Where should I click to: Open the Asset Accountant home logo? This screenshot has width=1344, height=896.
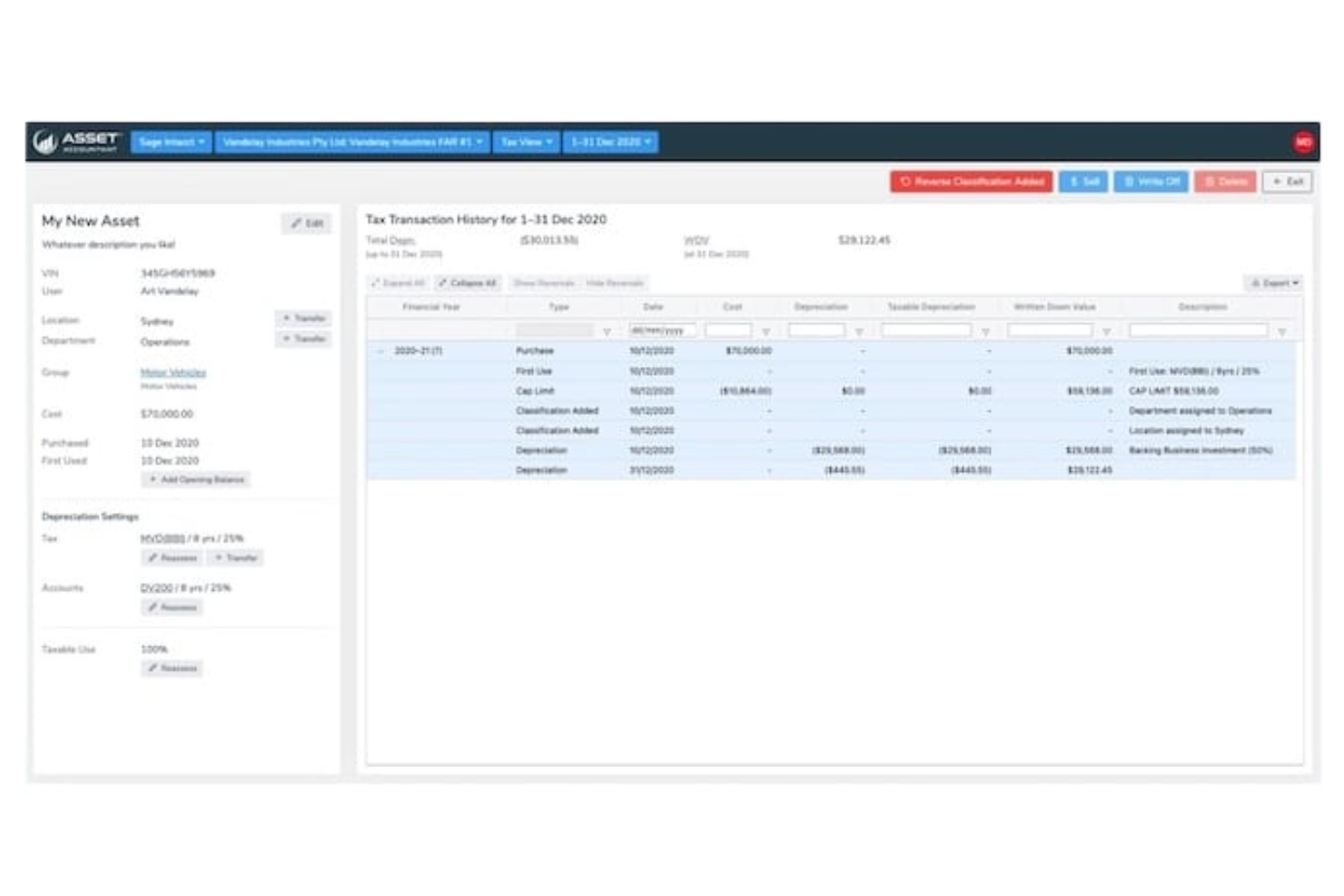pyautogui.click(x=77, y=141)
